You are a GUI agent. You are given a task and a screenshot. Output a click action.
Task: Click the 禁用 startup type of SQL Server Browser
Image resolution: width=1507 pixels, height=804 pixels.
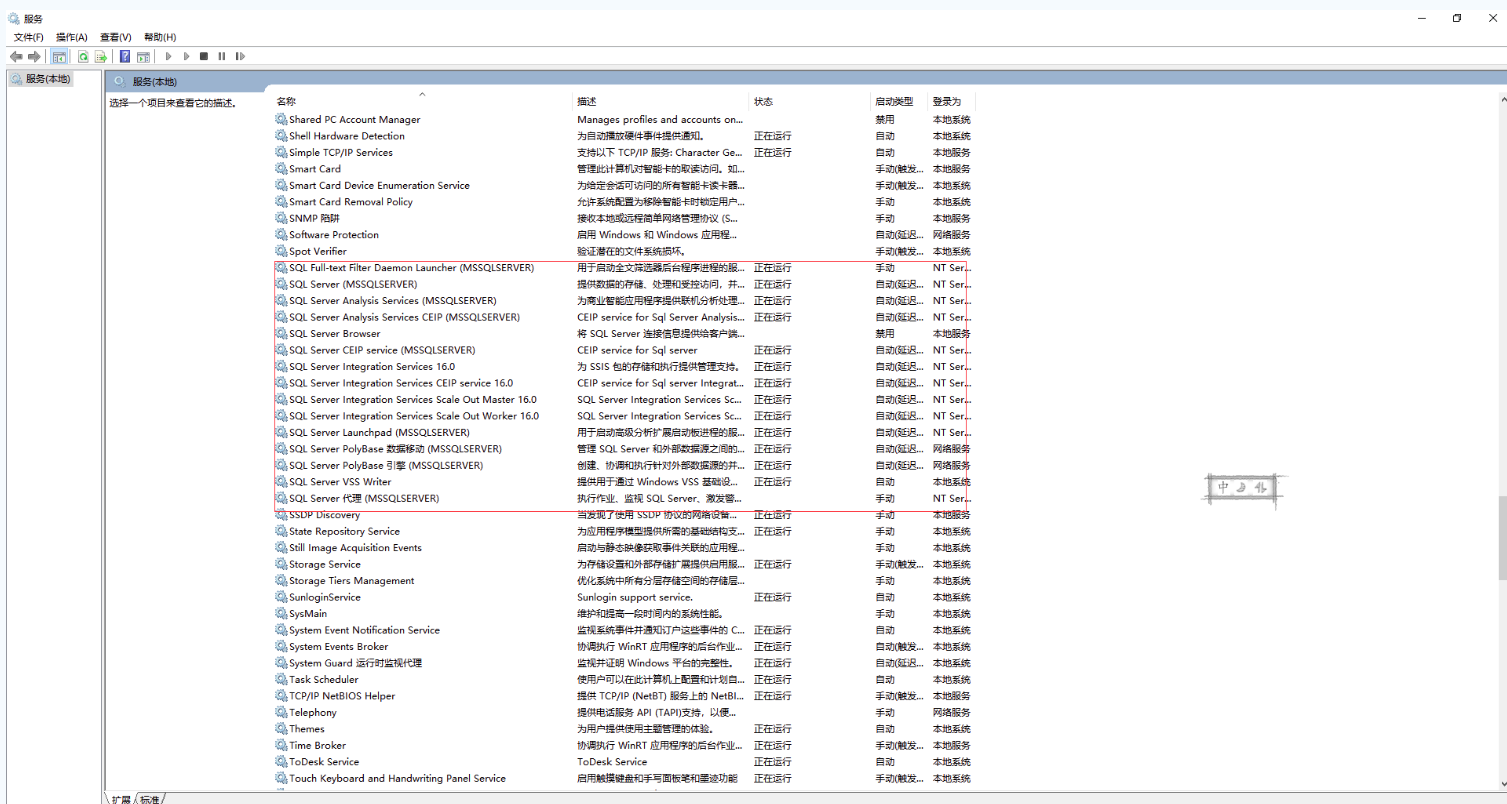coord(885,334)
